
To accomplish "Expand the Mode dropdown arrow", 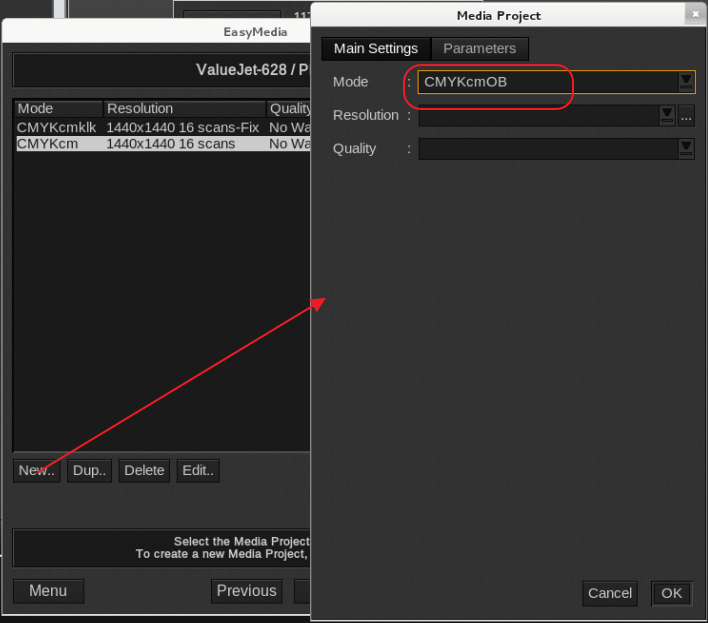I will pyautogui.click(x=686, y=82).
